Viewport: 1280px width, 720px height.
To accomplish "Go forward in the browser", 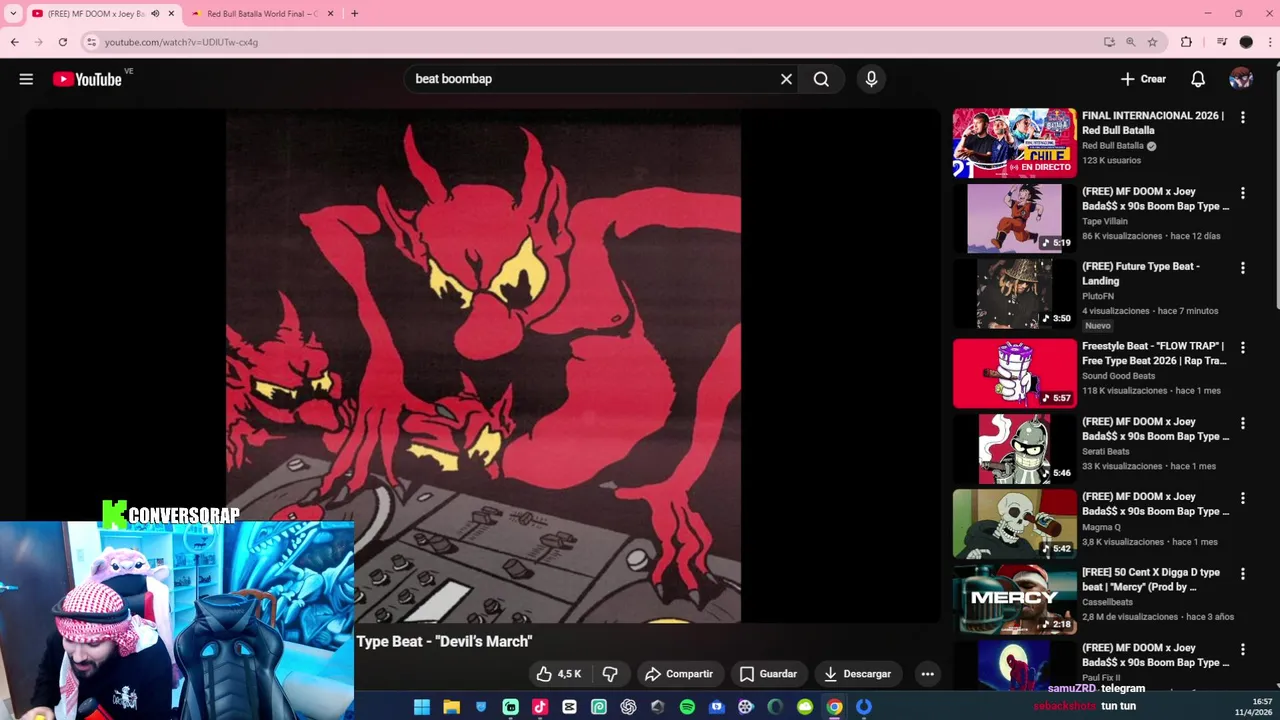I will pyautogui.click(x=38, y=42).
